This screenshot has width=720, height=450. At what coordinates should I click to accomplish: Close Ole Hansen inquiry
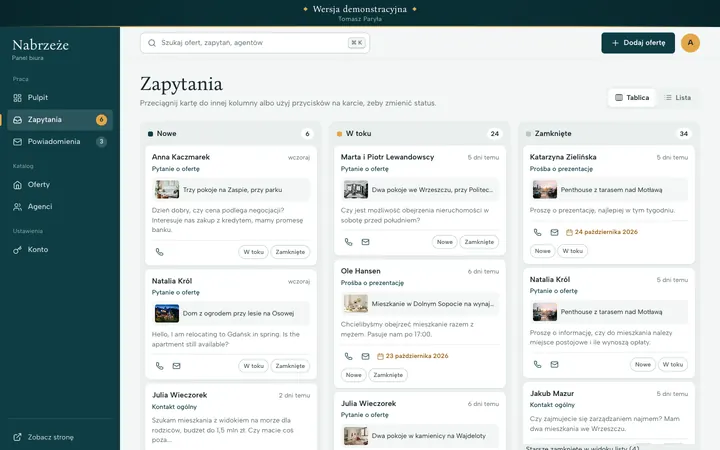pos(388,375)
